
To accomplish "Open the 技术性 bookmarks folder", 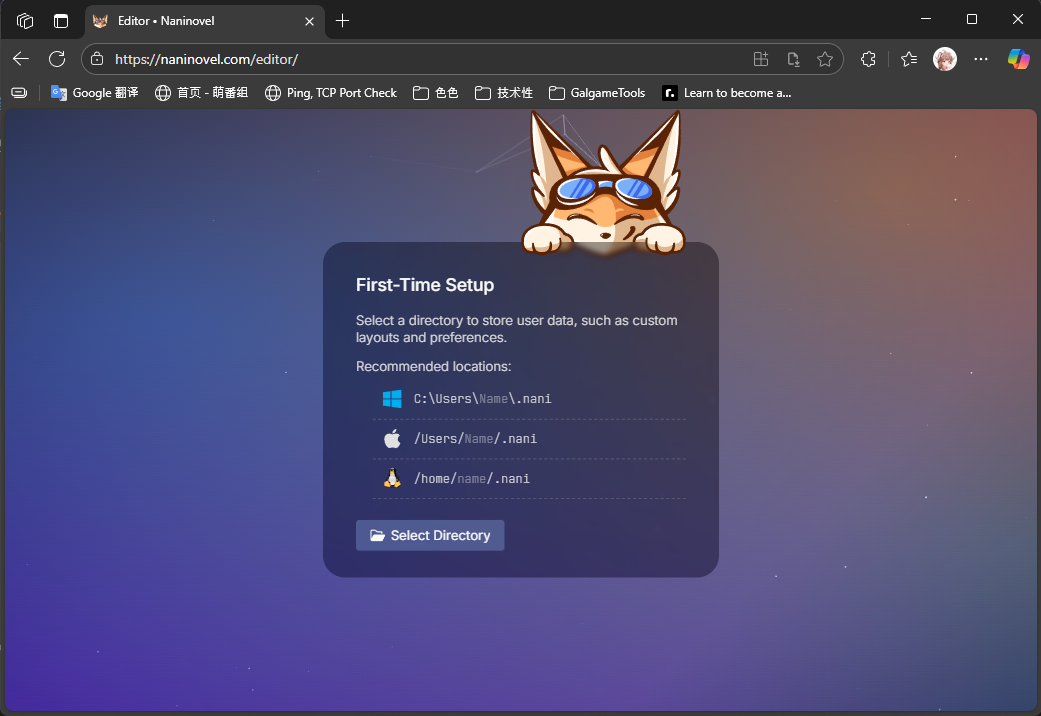I will pyautogui.click(x=504, y=93).
